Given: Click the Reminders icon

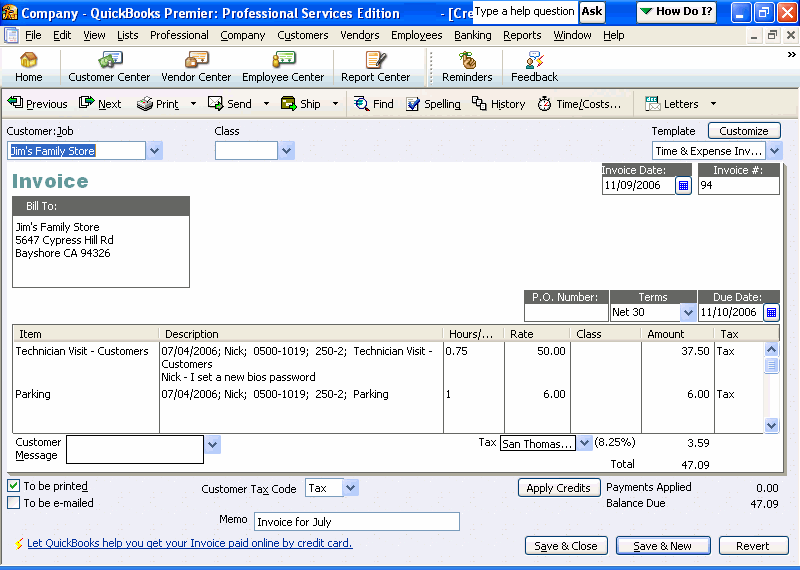Looking at the screenshot, I should click(467, 67).
